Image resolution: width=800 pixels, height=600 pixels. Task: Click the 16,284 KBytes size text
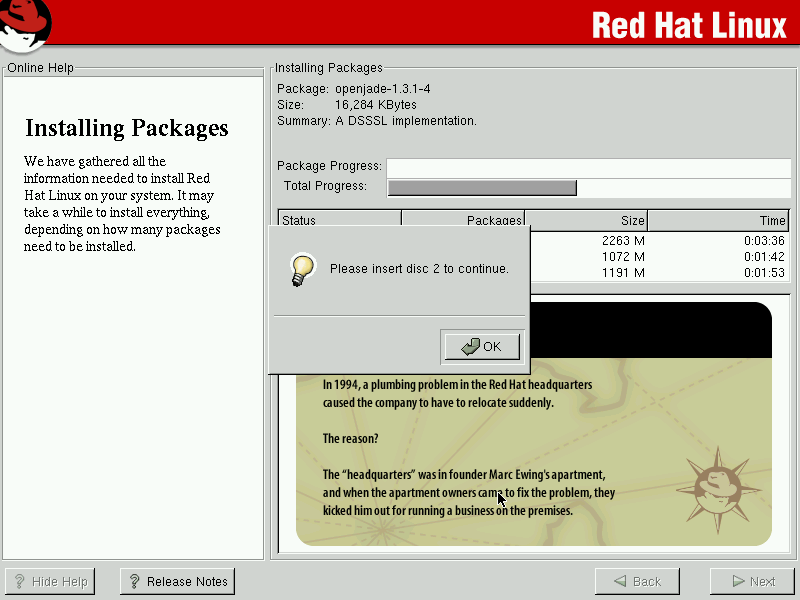[376, 105]
